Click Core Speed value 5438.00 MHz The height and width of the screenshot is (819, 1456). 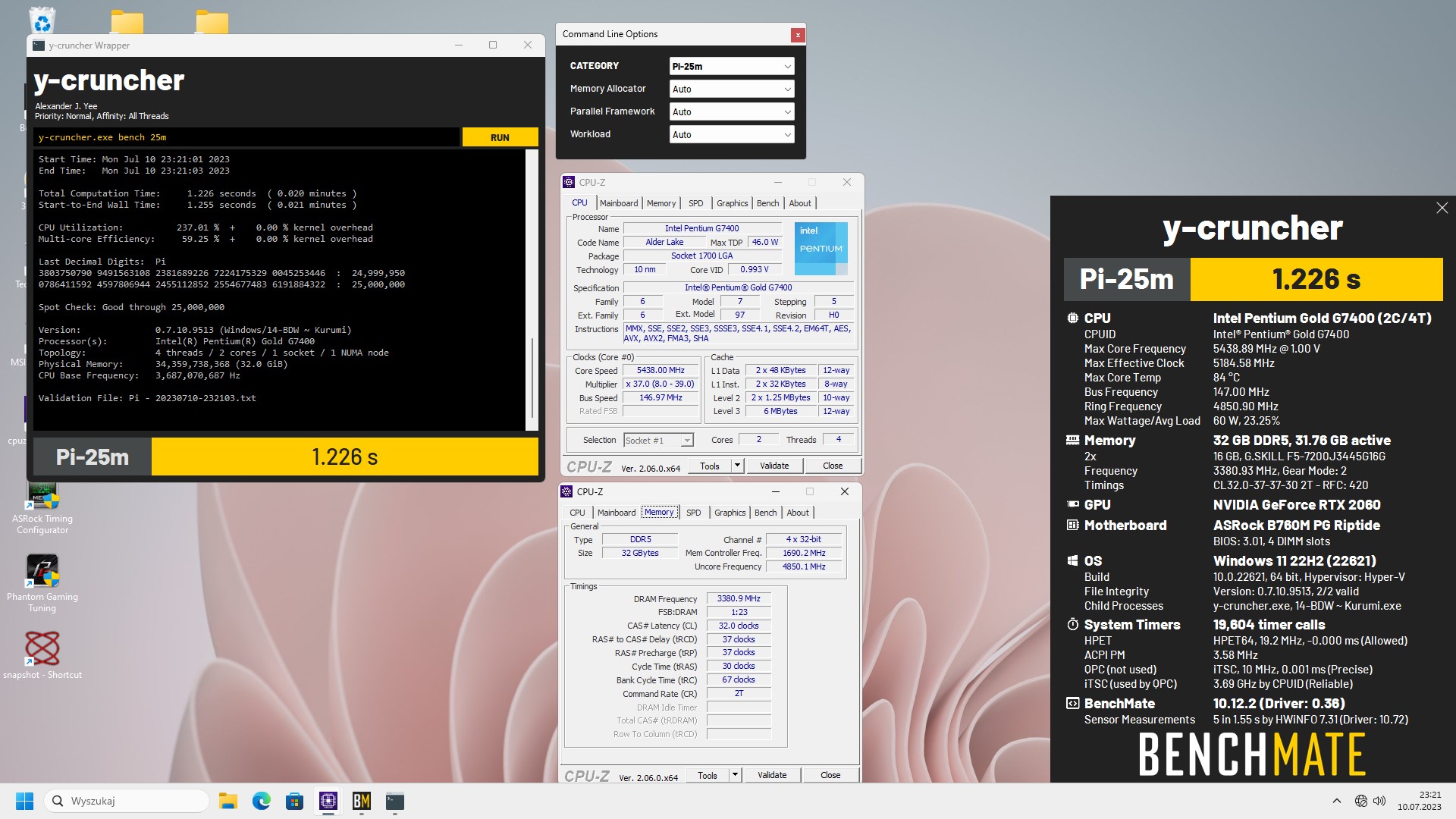point(661,371)
